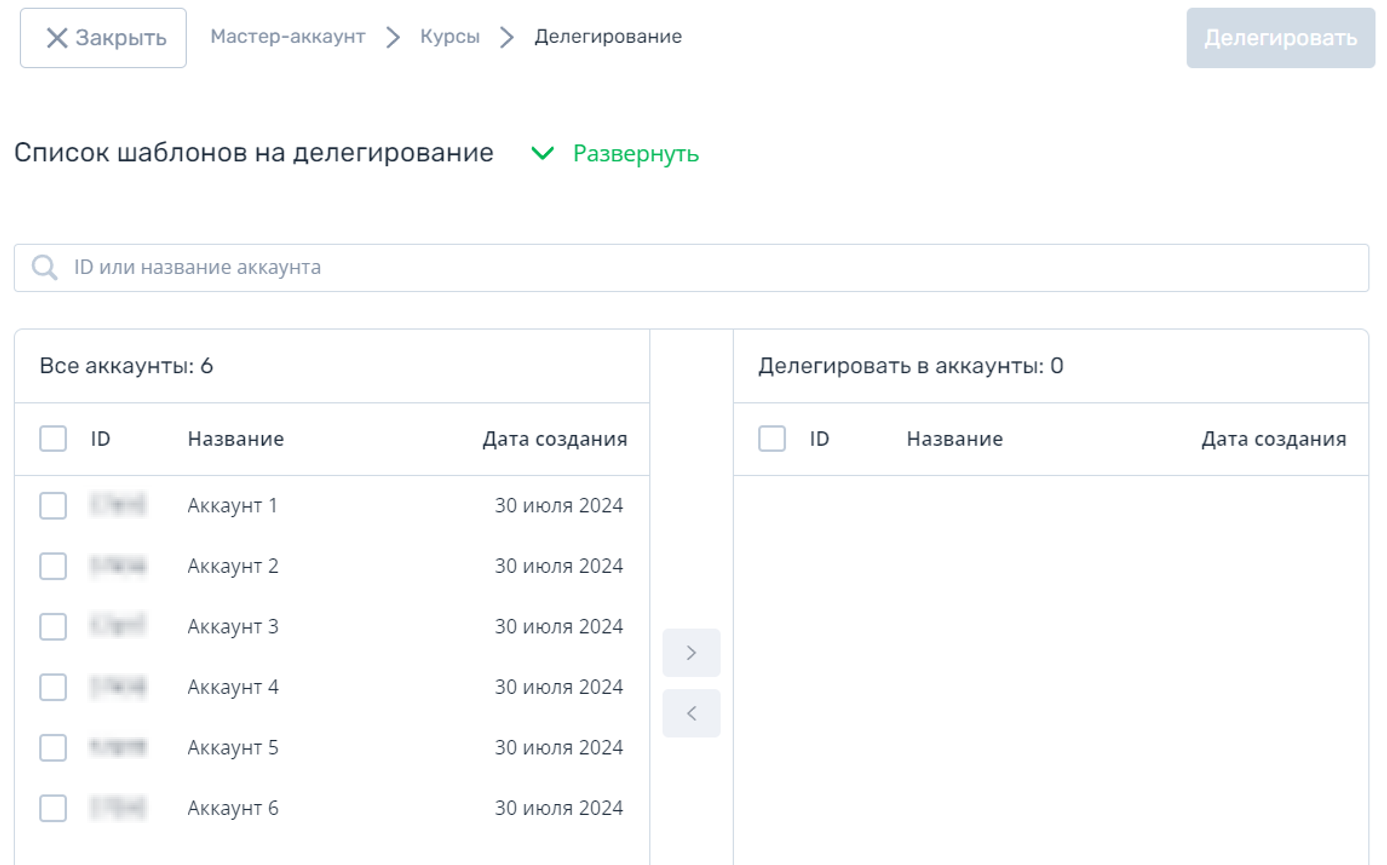Screen dimensions: 1387x865
Task: Click the Дата создания header in left list
Action: (555, 439)
